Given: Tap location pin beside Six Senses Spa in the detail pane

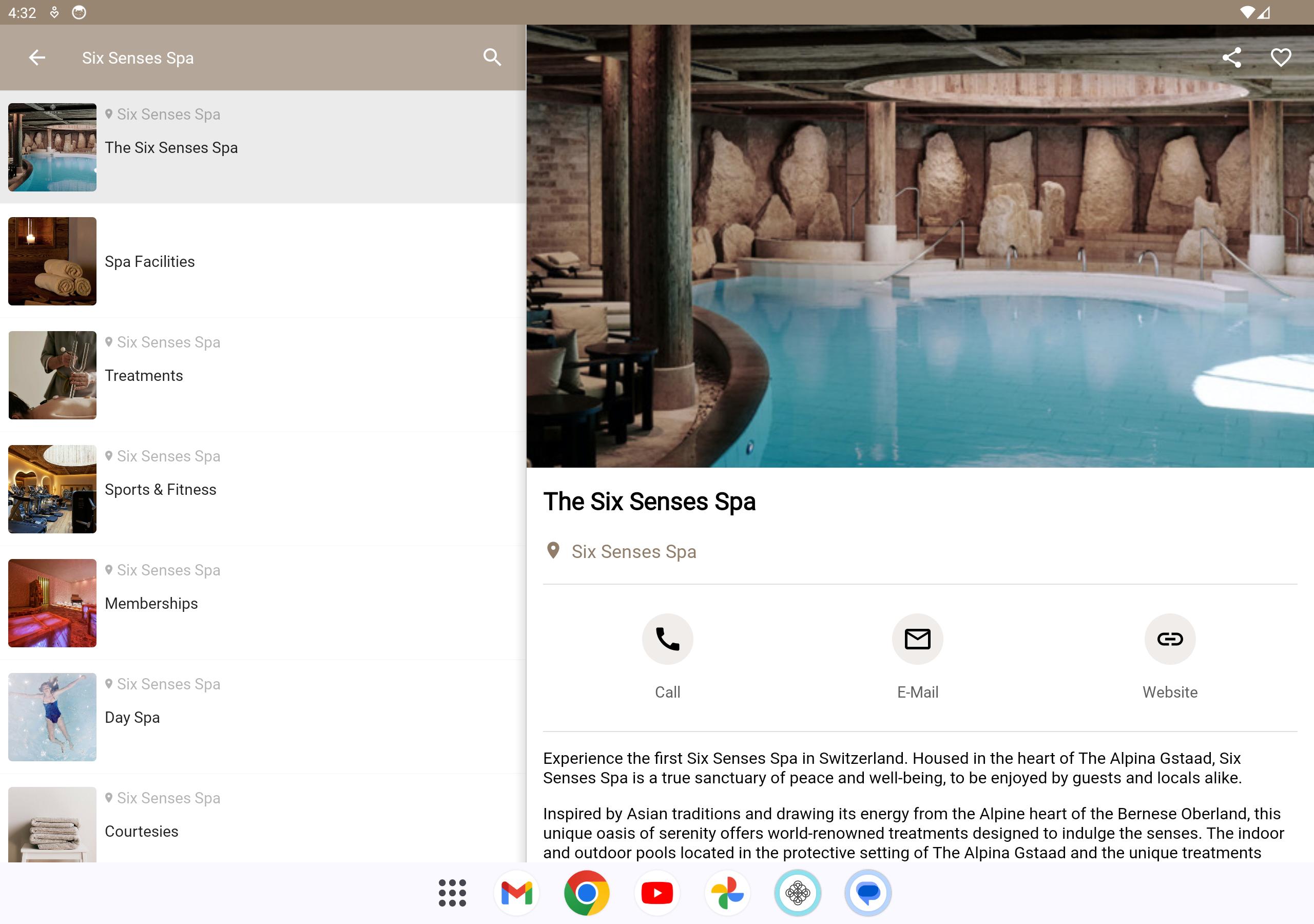Looking at the screenshot, I should [553, 551].
